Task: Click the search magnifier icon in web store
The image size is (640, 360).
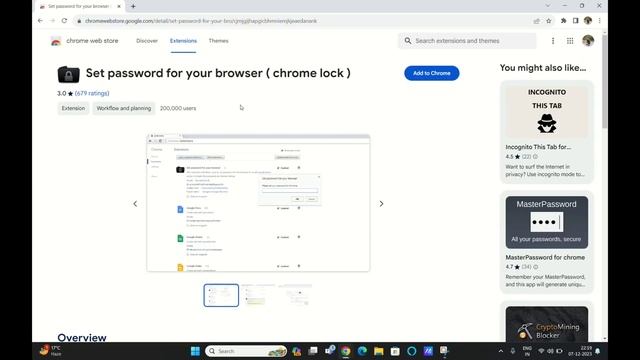Action: pos(408,41)
